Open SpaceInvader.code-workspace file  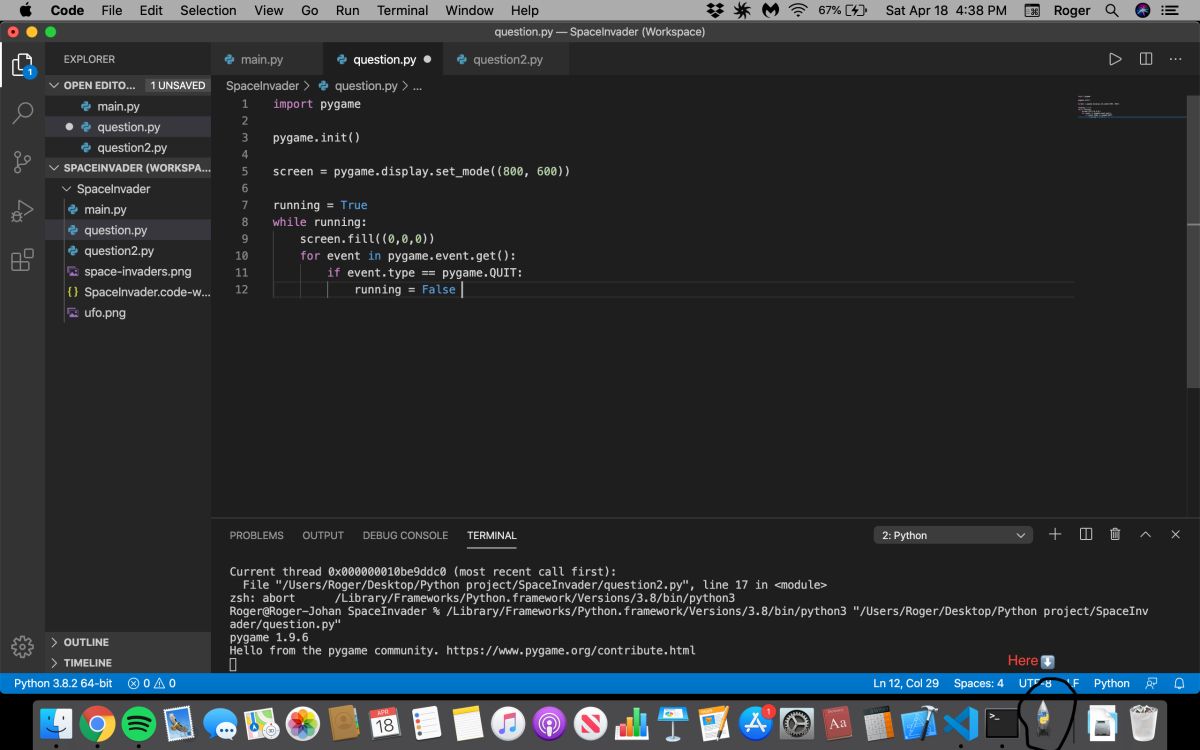(128, 292)
